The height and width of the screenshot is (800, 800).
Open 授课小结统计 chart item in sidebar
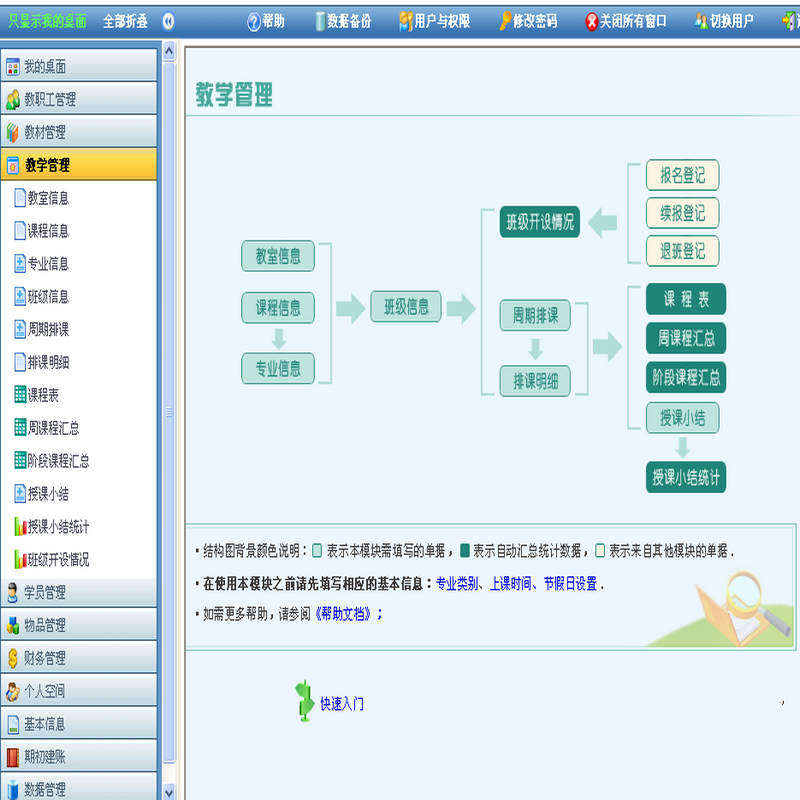coord(52,527)
